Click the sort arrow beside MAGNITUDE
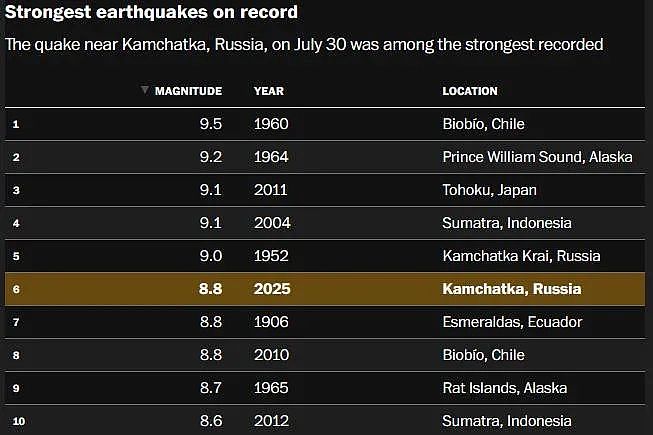 (145, 89)
